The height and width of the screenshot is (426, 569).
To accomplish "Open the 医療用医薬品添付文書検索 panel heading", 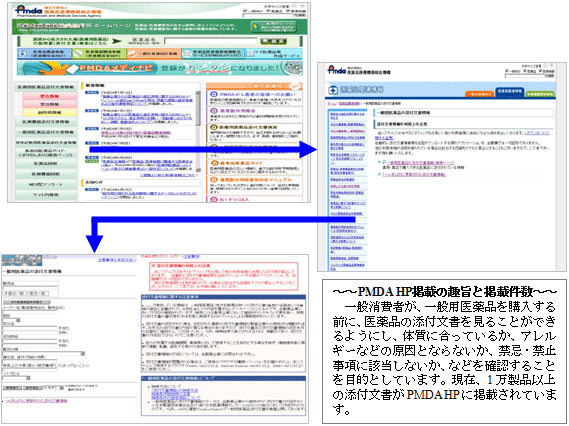I will pyautogui.click(x=248, y=127).
